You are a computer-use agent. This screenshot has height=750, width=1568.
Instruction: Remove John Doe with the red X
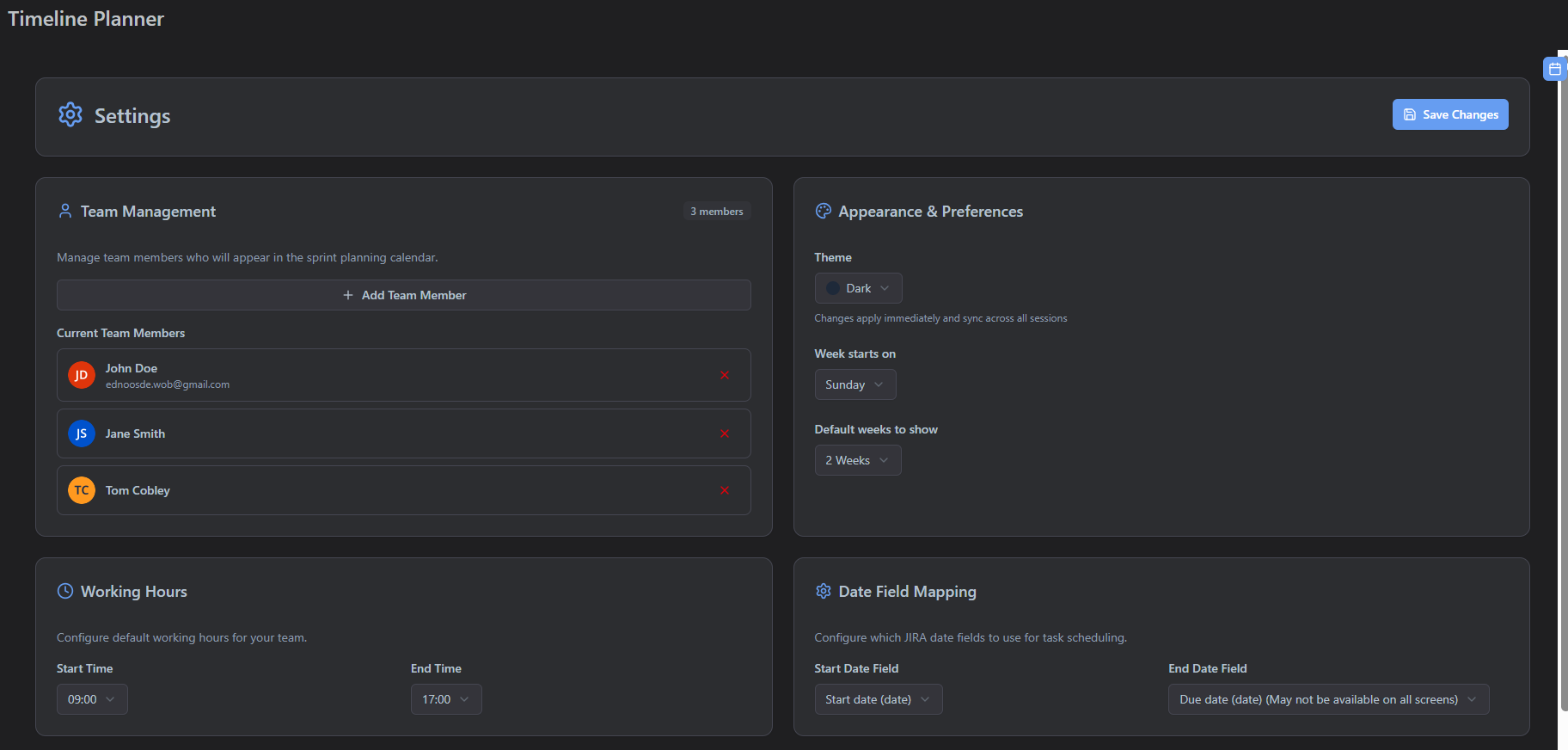[x=725, y=375]
